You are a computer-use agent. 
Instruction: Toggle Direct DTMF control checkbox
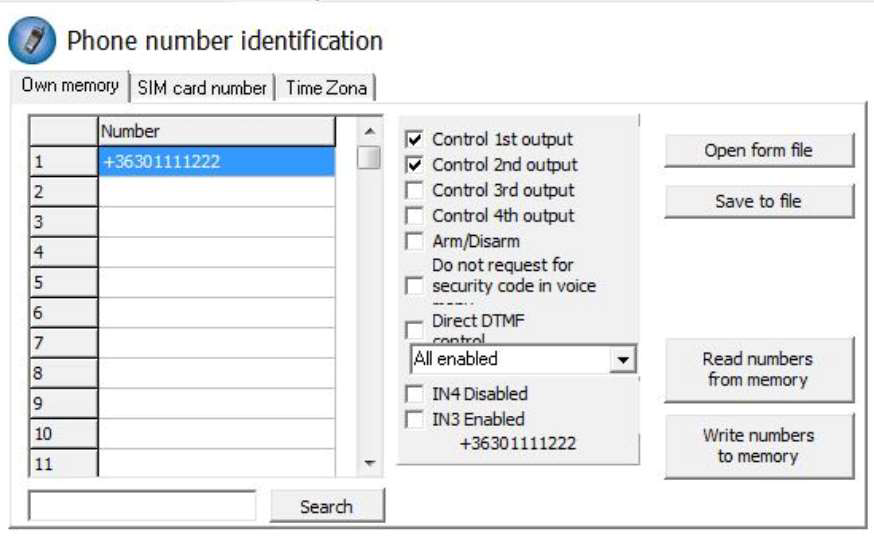[414, 329]
